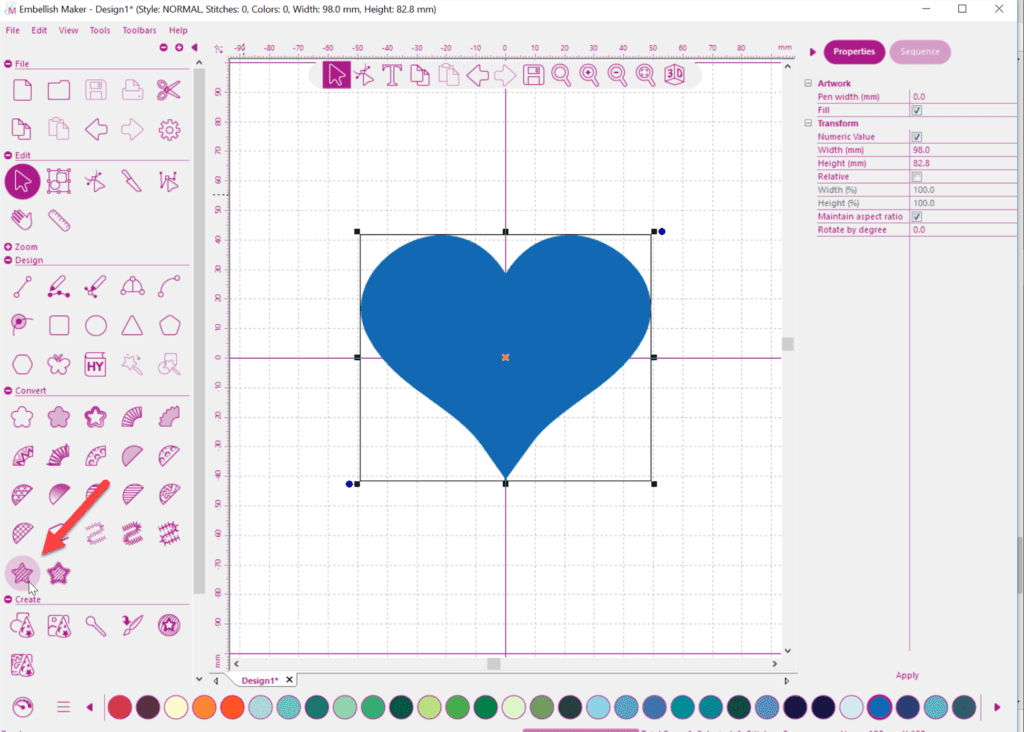Switch to the Sequence tab
1024x732 pixels.
tap(919, 52)
